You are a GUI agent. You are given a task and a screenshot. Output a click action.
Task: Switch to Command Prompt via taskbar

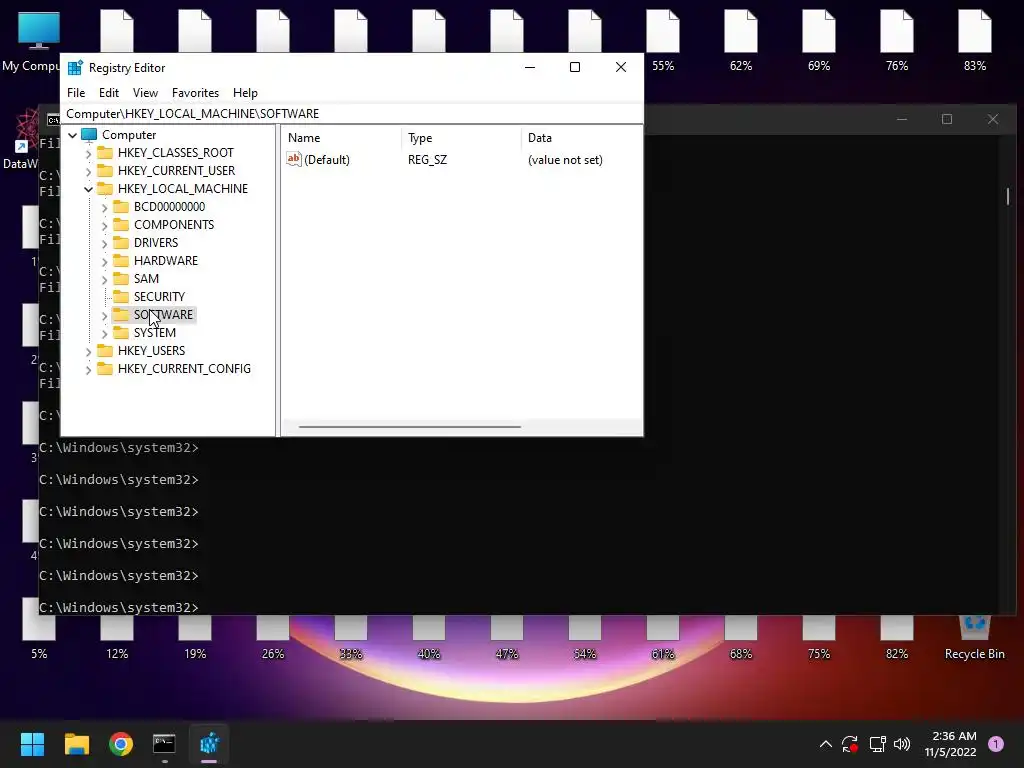(165, 744)
